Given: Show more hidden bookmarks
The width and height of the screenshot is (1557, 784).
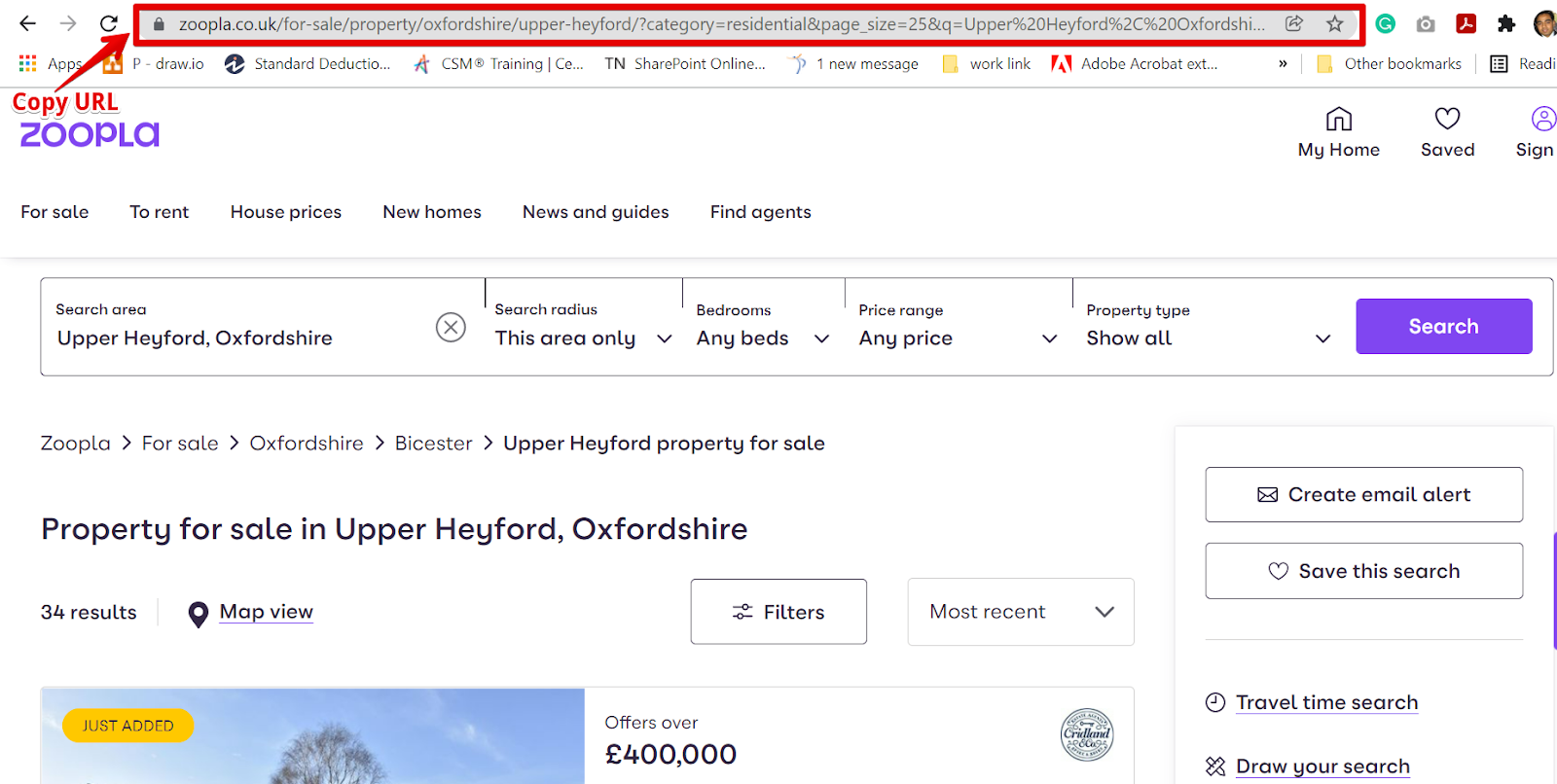Looking at the screenshot, I should click(1283, 63).
